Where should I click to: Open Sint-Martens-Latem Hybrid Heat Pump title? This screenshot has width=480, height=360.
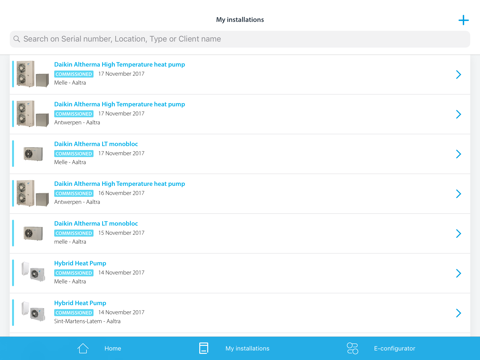80,303
